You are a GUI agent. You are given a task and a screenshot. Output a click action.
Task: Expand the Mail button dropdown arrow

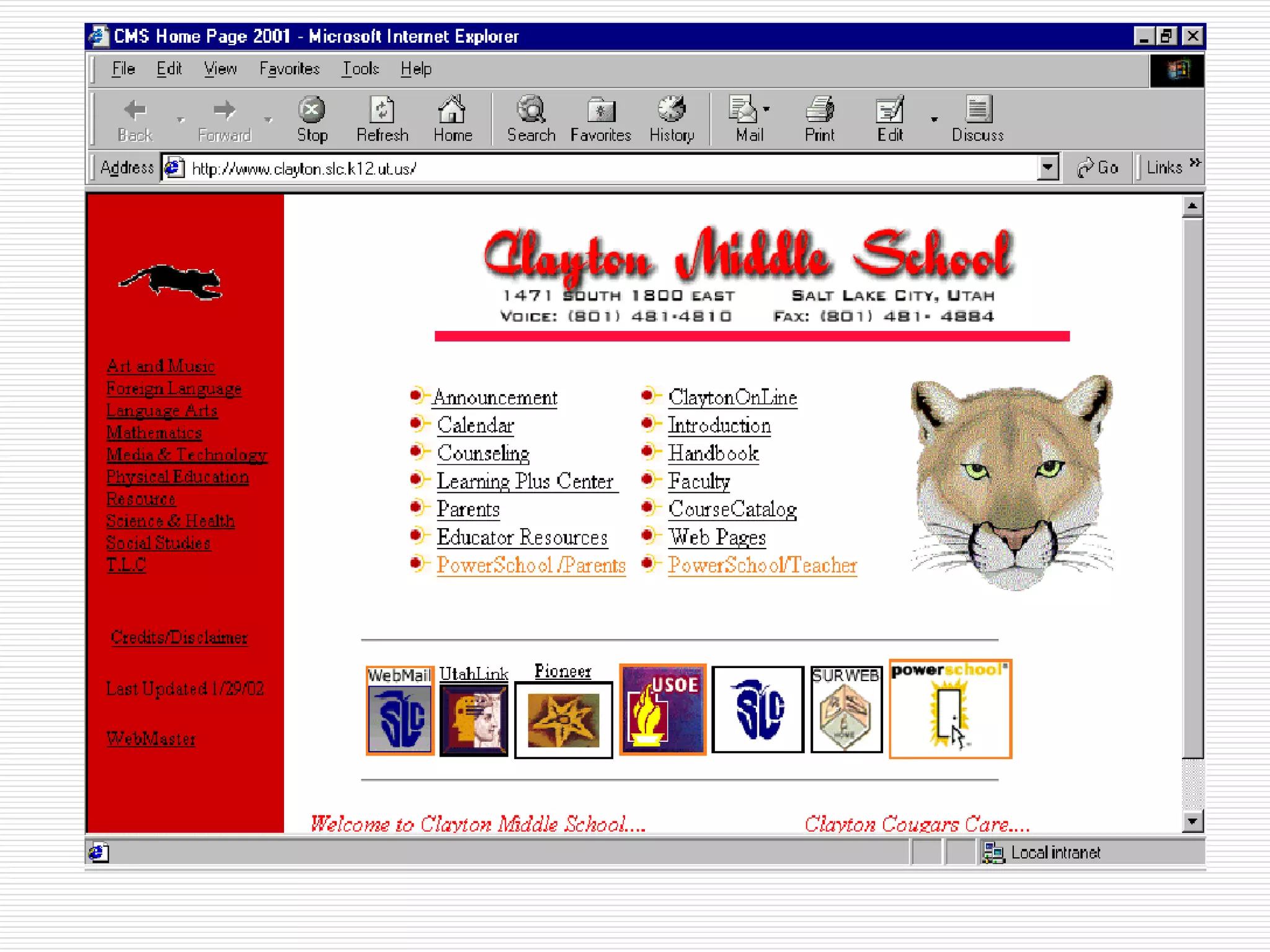[766, 109]
